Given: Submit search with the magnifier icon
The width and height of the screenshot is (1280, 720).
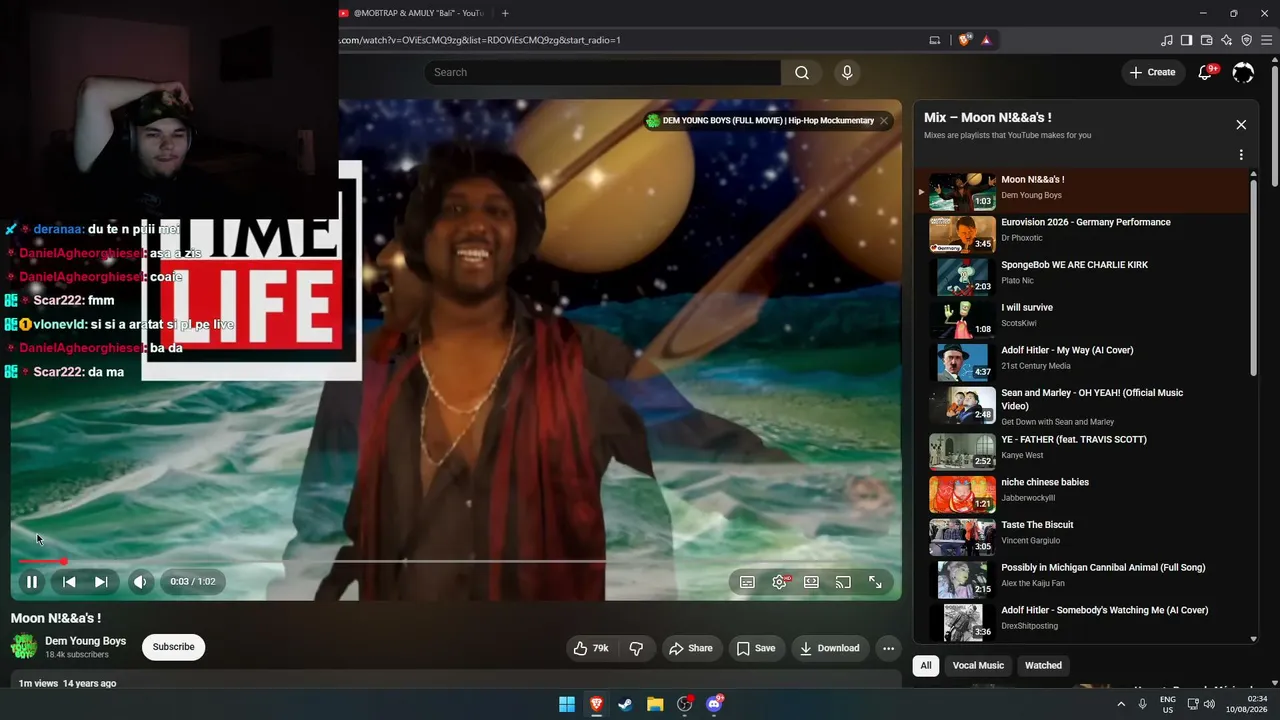Looking at the screenshot, I should (x=802, y=72).
